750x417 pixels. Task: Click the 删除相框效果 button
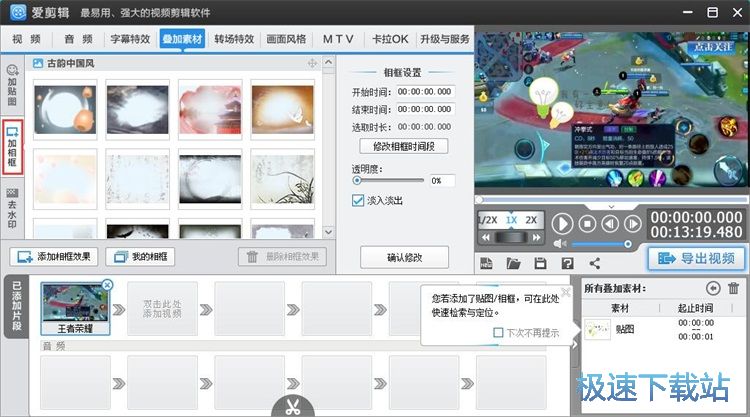283,257
